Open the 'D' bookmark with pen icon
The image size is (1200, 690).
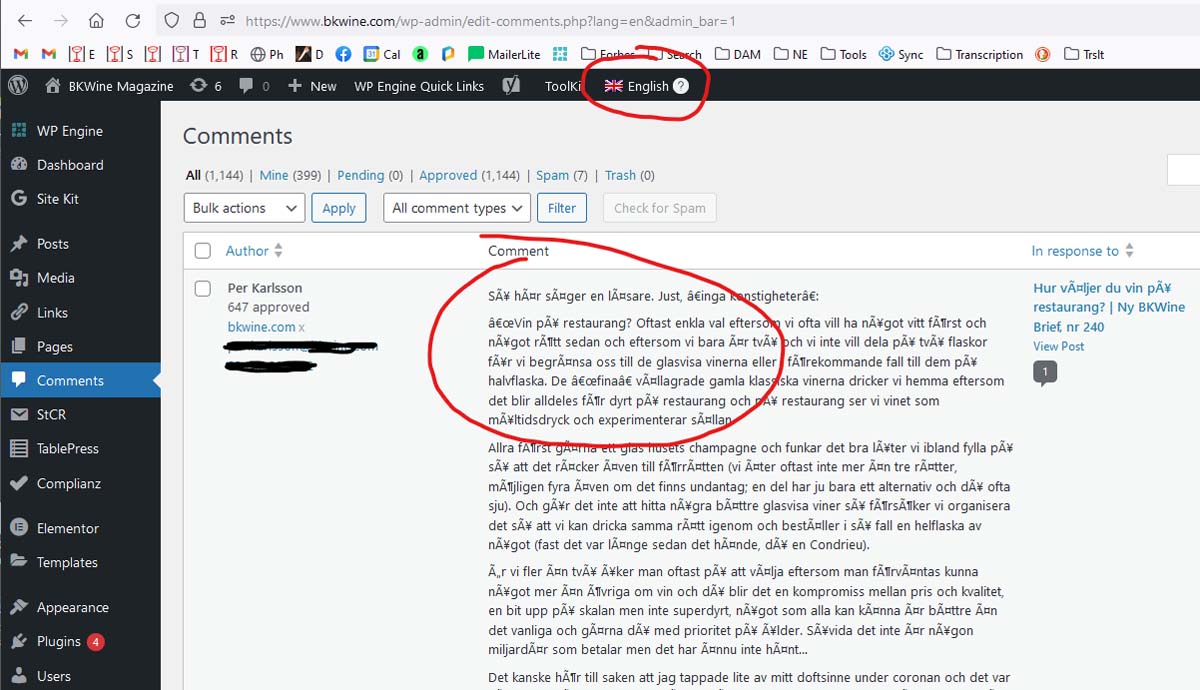(x=309, y=54)
